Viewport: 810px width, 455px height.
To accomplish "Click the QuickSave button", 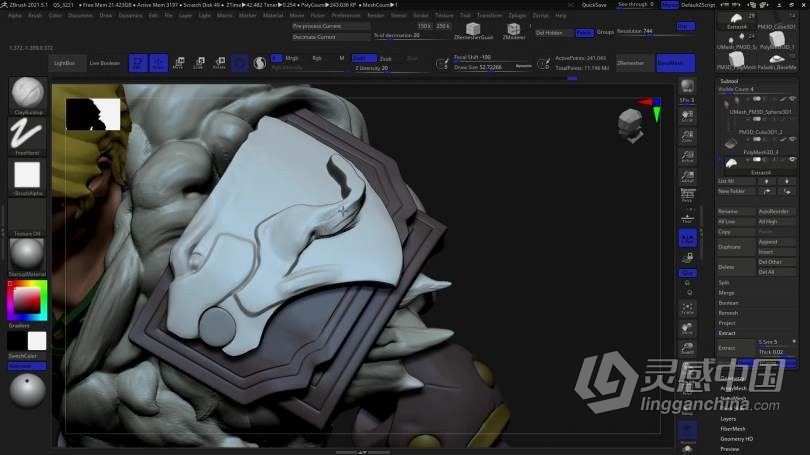I will pyautogui.click(x=594, y=5).
